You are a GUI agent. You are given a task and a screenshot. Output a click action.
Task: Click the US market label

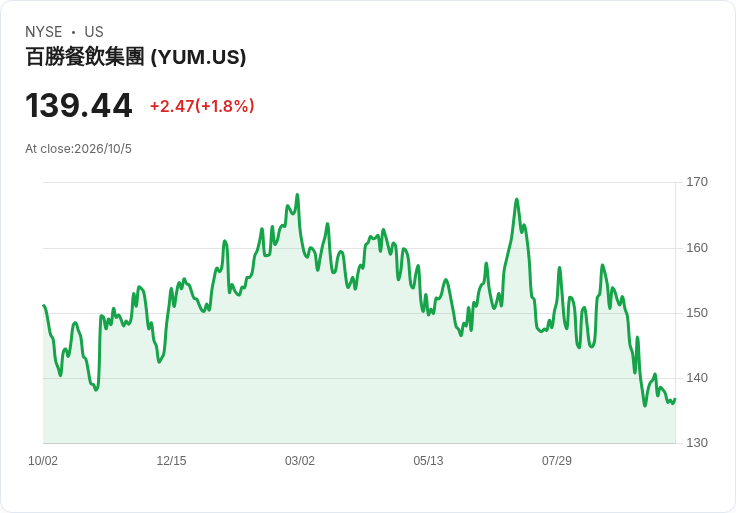94,32
